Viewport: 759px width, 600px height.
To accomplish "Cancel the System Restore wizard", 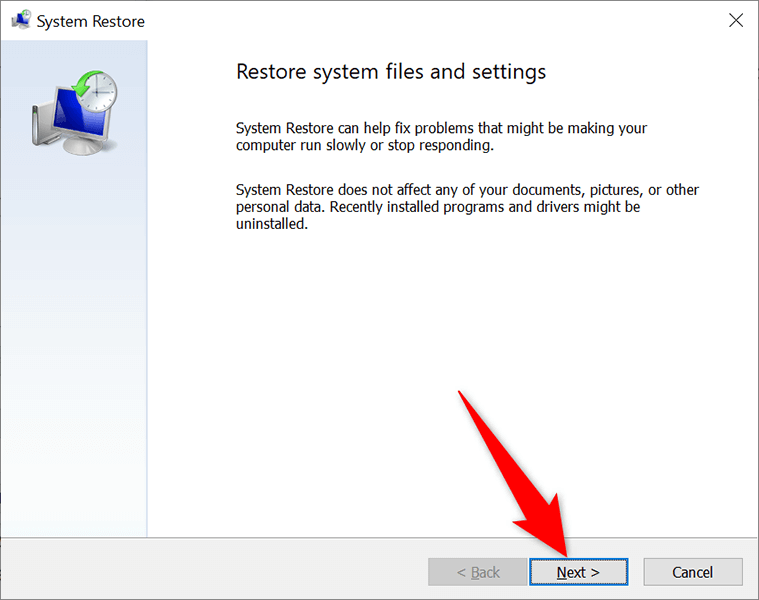I will (x=693, y=572).
